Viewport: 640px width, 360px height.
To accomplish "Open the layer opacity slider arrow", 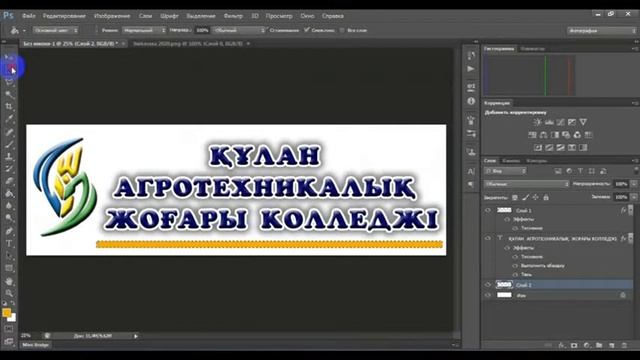I will (x=634, y=184).
